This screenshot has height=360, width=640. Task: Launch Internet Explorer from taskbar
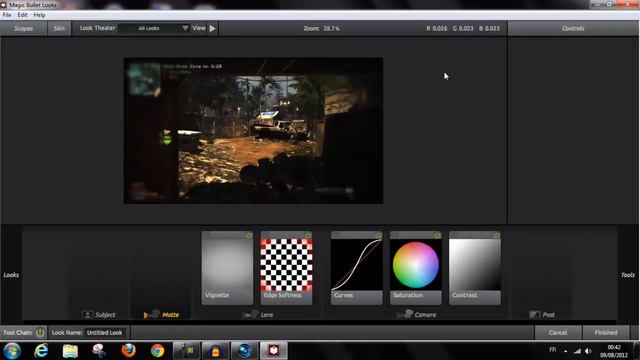[41, 351]
